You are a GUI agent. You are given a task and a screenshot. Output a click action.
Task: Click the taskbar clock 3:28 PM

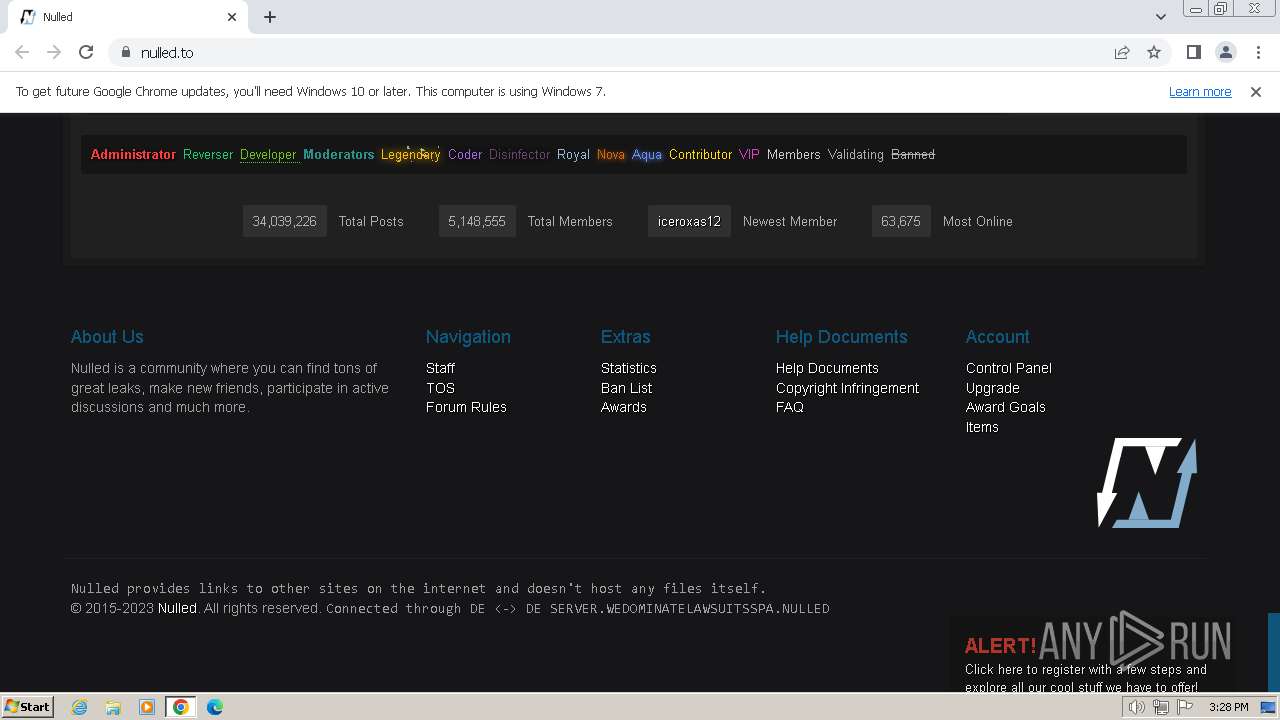point(1228,707)
